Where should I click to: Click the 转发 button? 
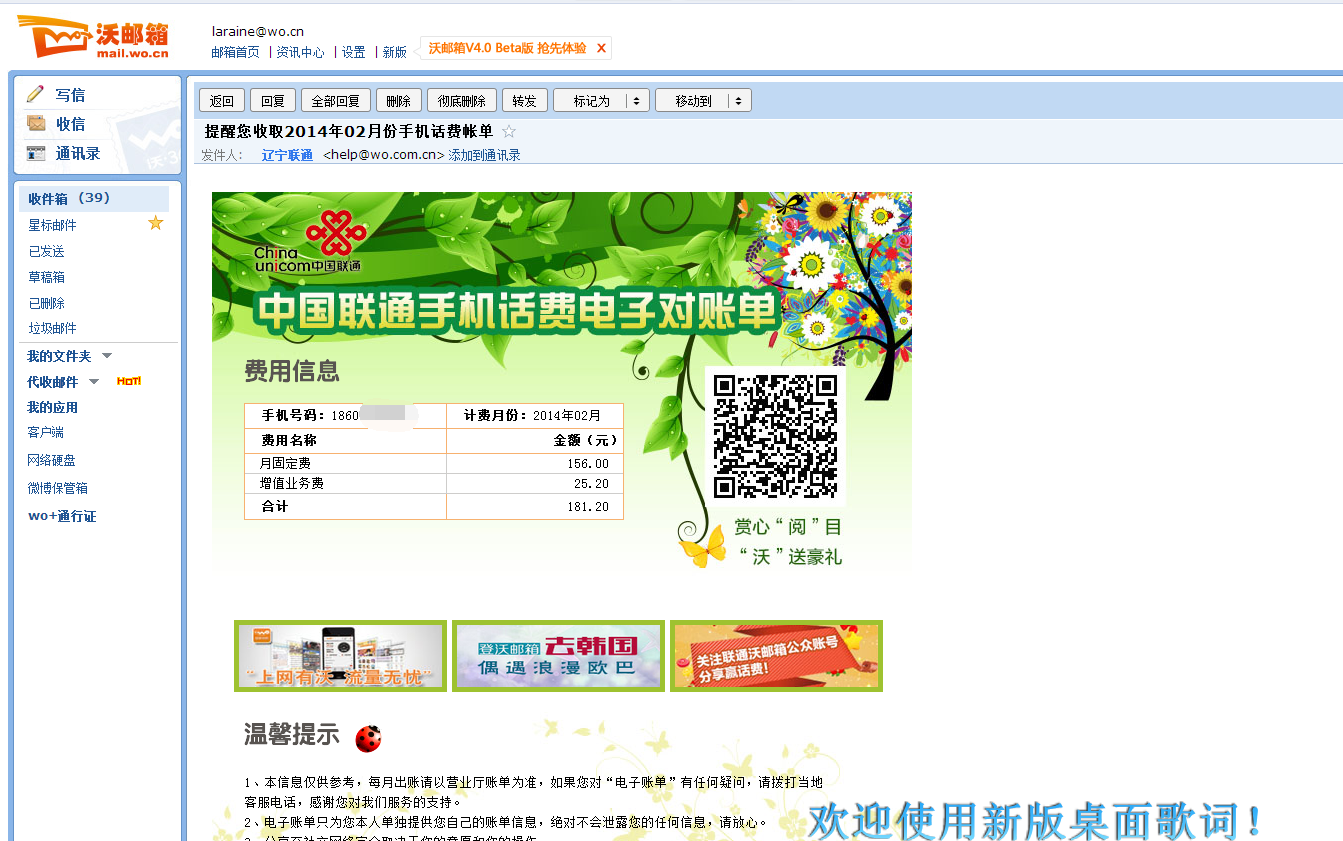[x=525, y=101]
